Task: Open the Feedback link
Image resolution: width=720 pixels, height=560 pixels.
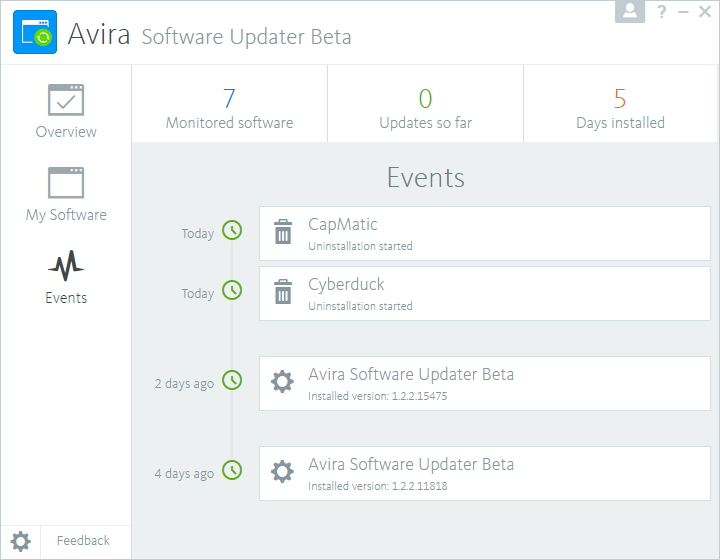Action: point(83,541)
